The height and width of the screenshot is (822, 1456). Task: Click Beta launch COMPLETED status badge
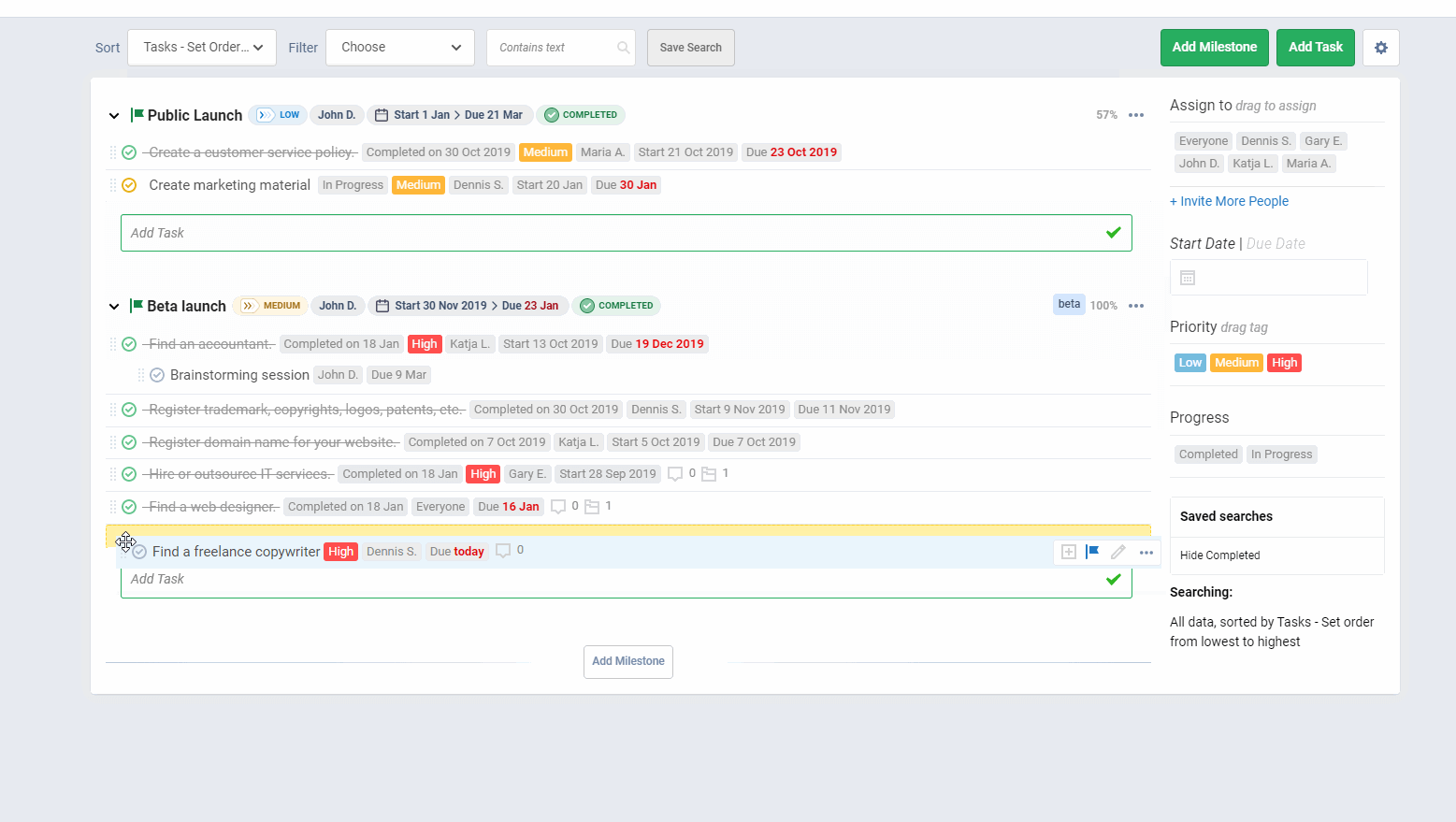[616, 306]
